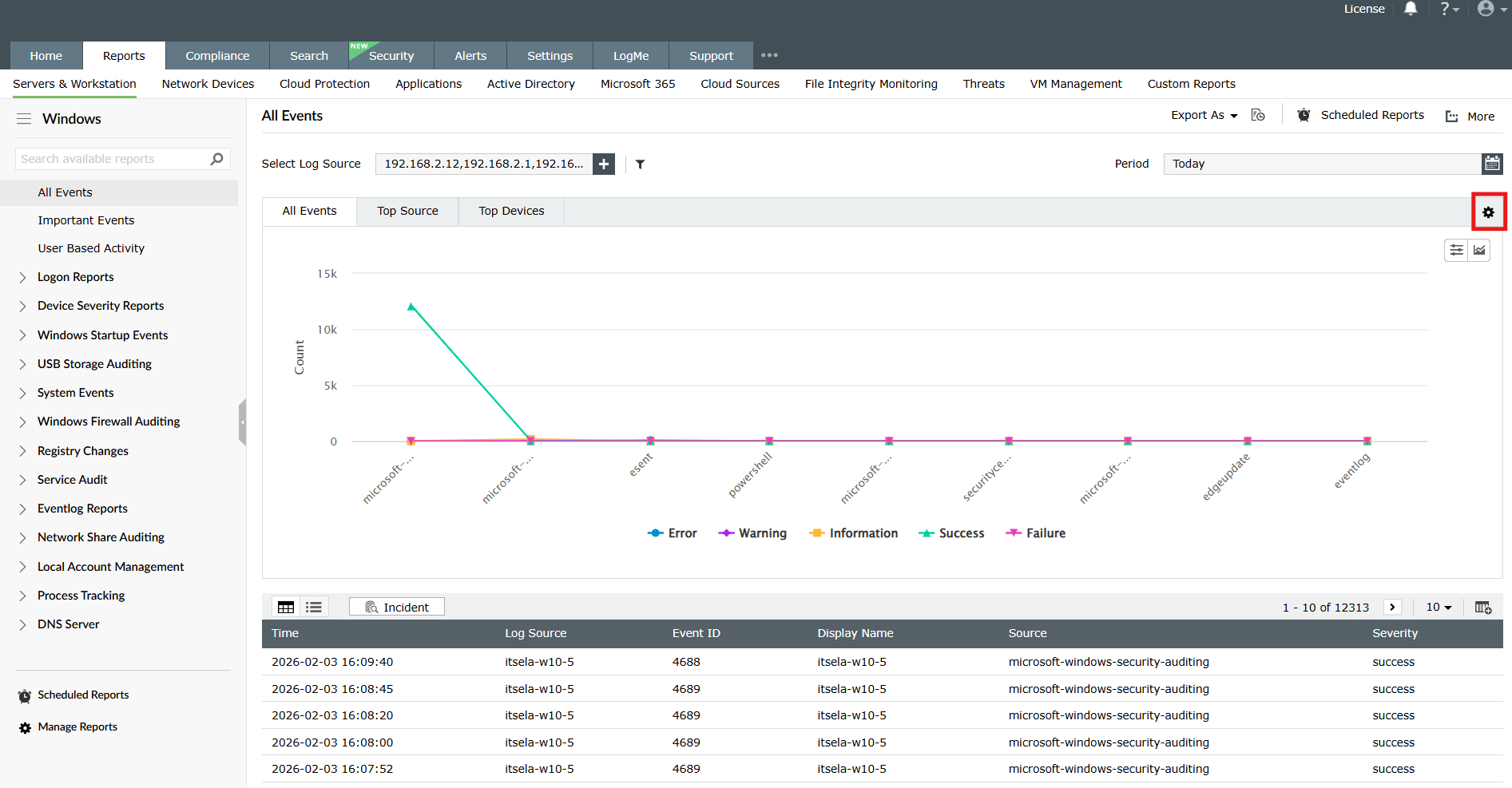
Task: Toggle the Windows hamburger menu icon
Action: point(24,119)
